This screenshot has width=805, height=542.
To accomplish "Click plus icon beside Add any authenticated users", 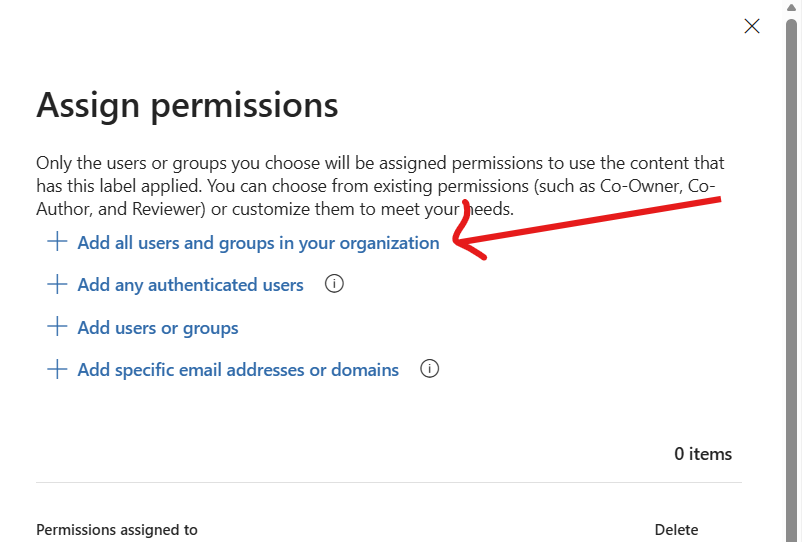I will [x=57, y=284].
